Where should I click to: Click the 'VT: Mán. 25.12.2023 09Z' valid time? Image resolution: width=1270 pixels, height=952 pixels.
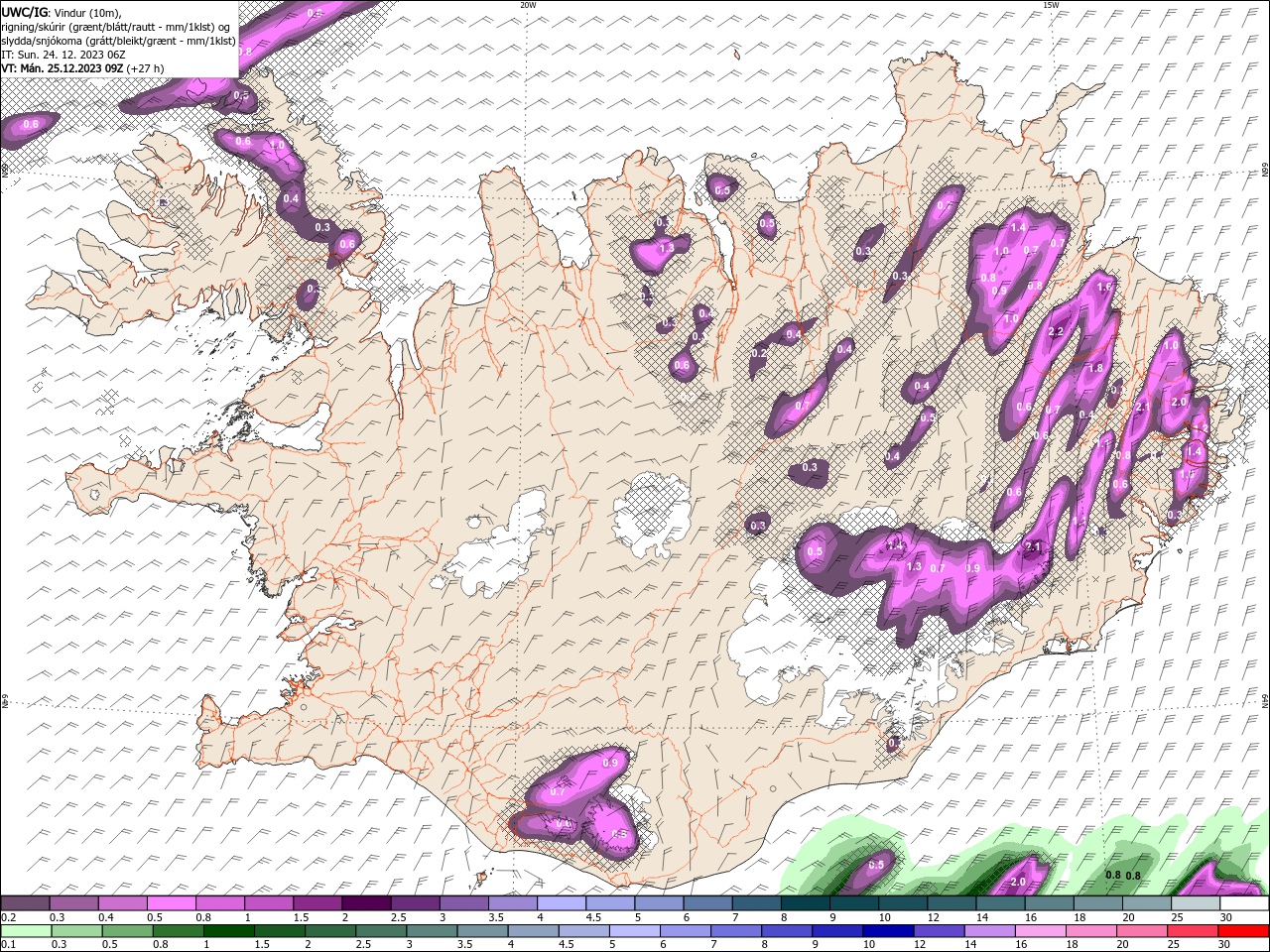63,68
